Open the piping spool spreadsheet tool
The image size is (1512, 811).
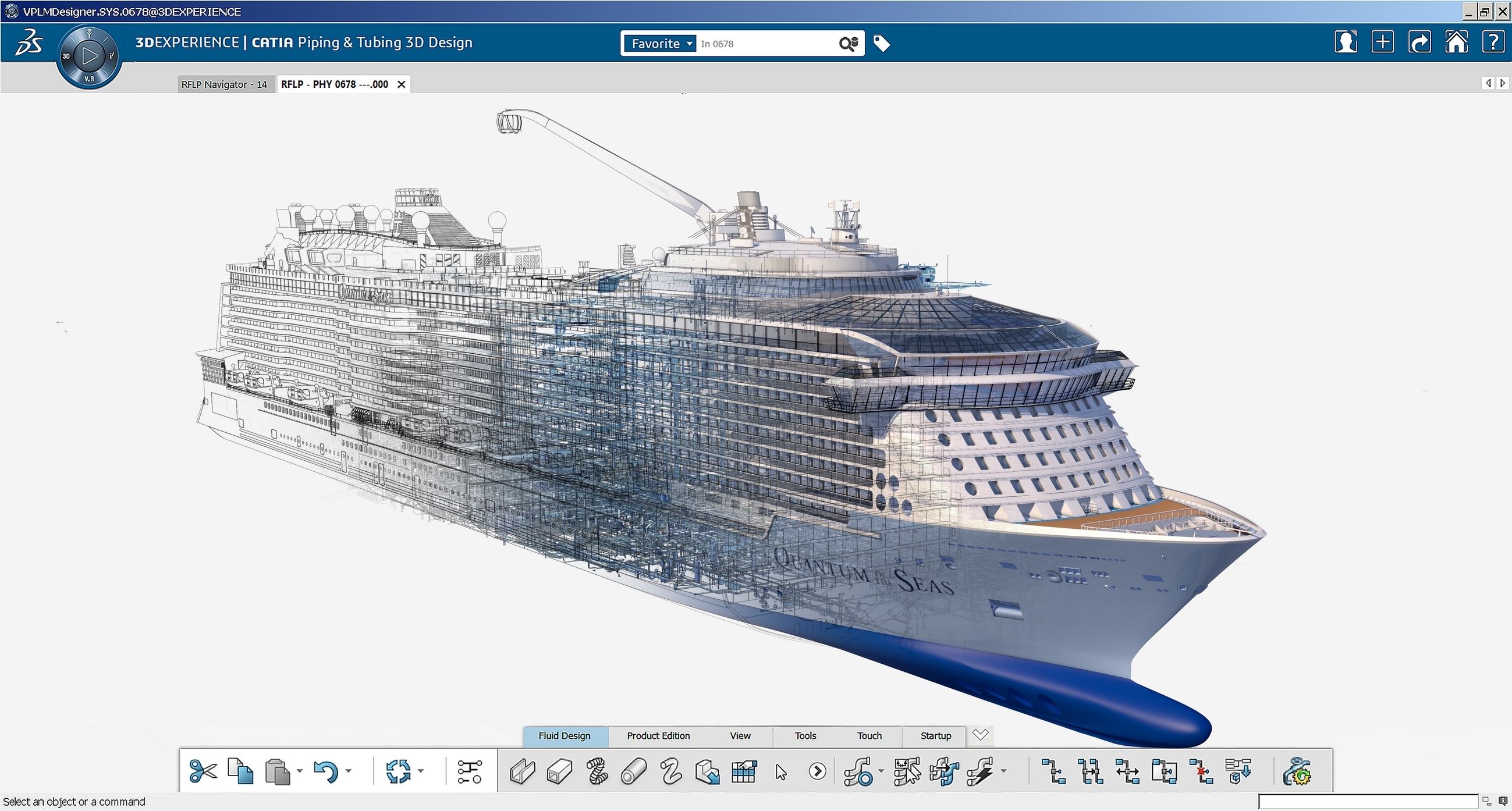click(744, 771)
